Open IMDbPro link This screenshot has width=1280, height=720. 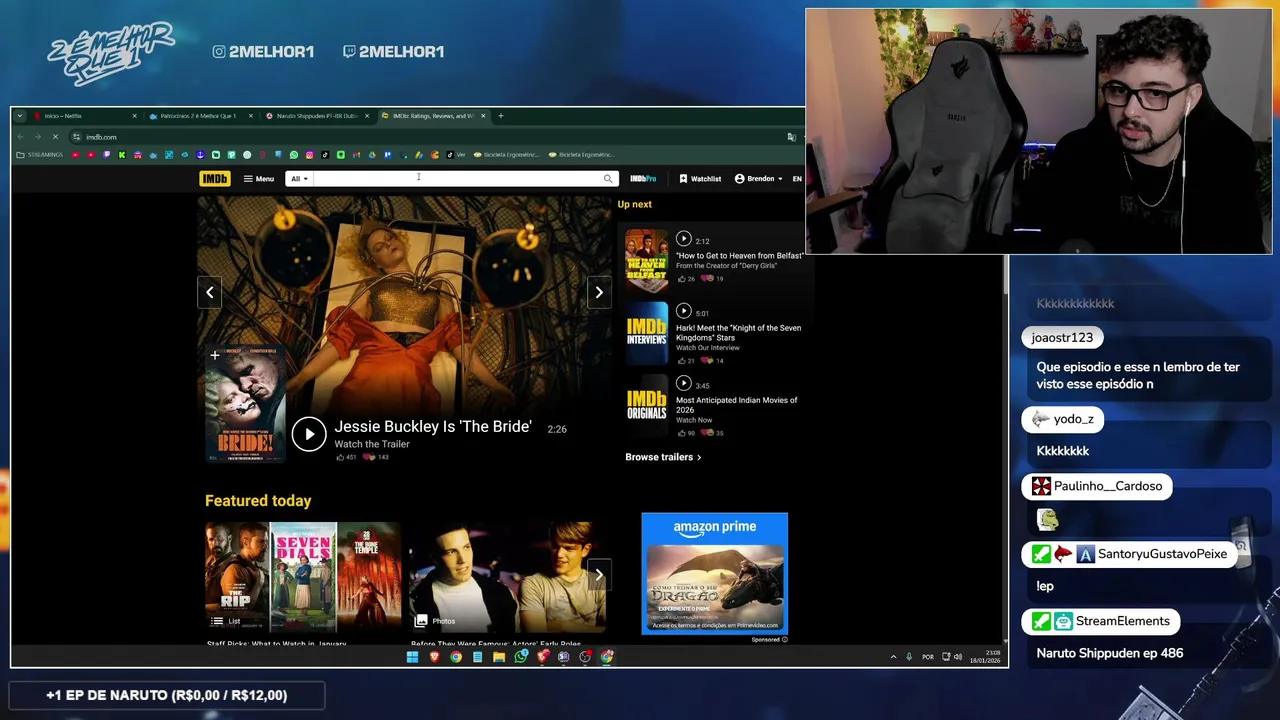point(643,179)
